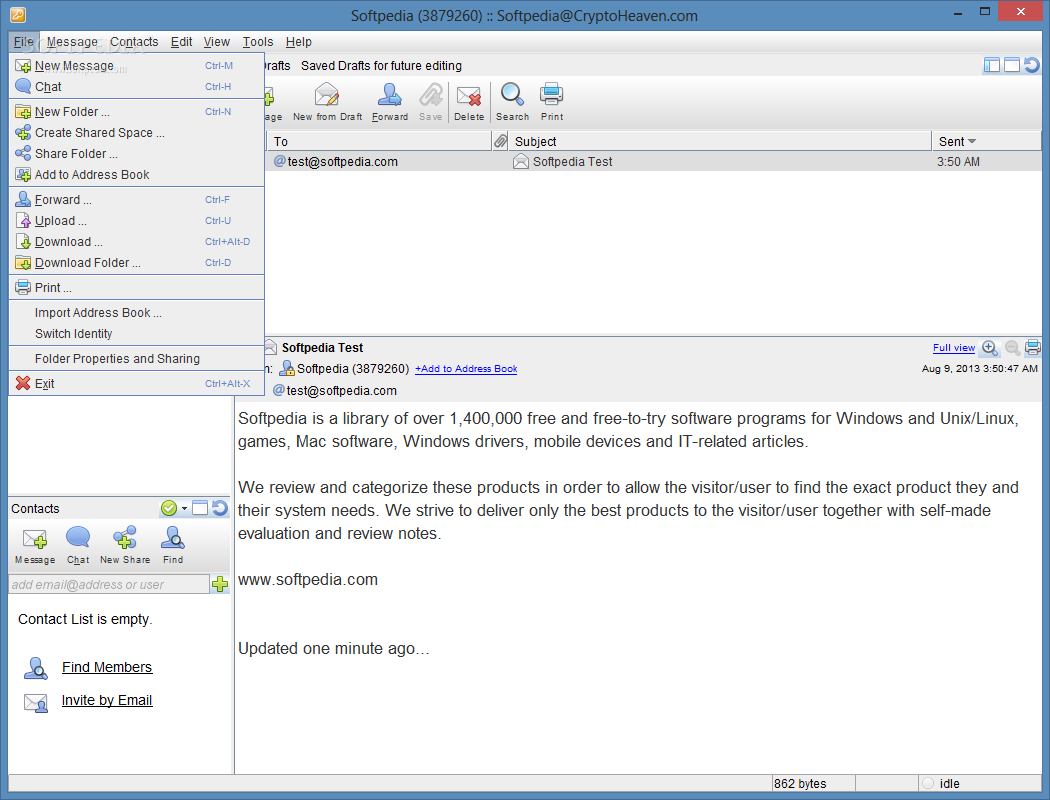
Task: Choose Share Folder menu entry
Action: click(x=137, y=153)
